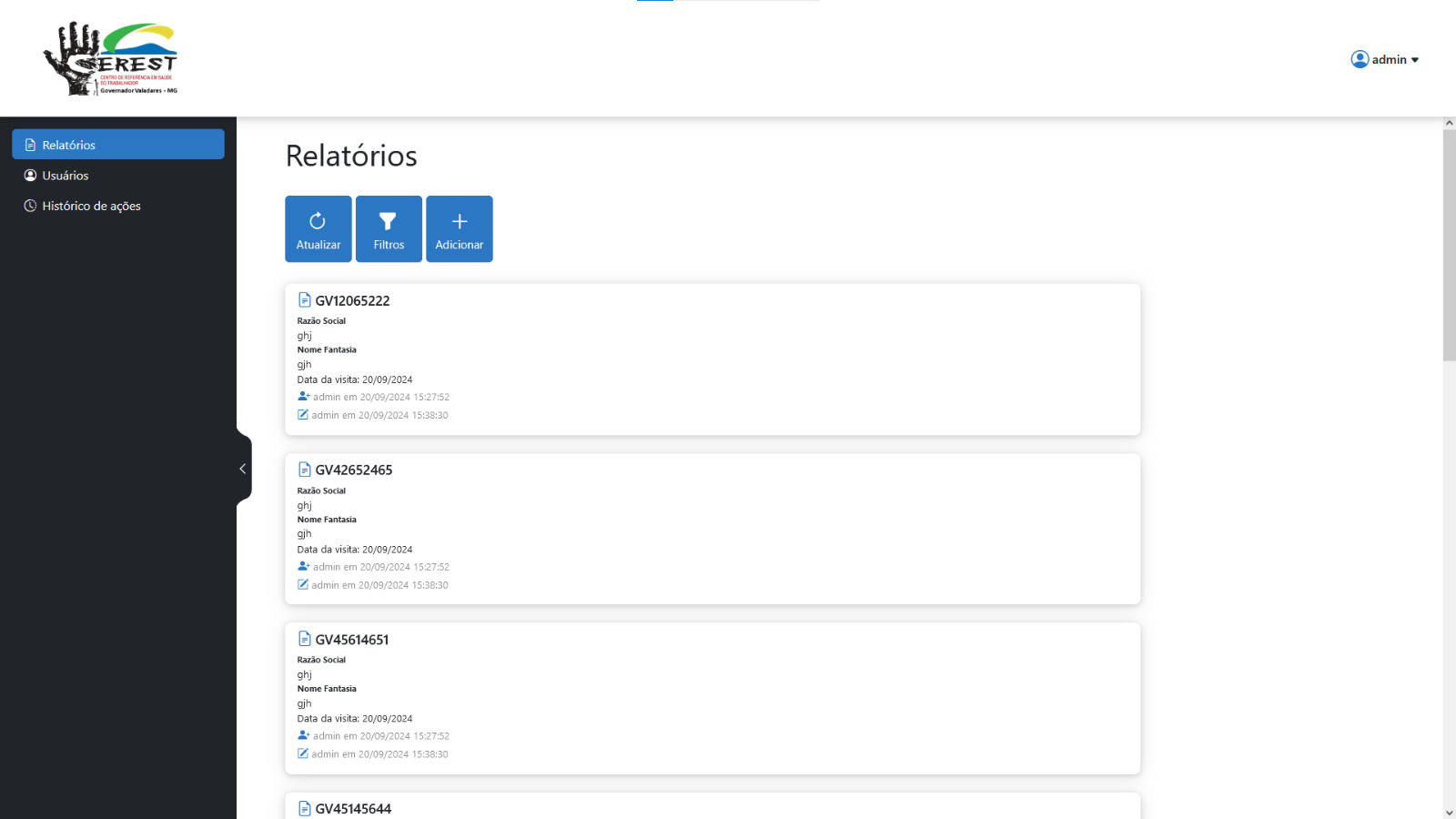1456x819 pixels.
Task: Collapse the sidebar using the chevron handle
Action: coord(243,469)
